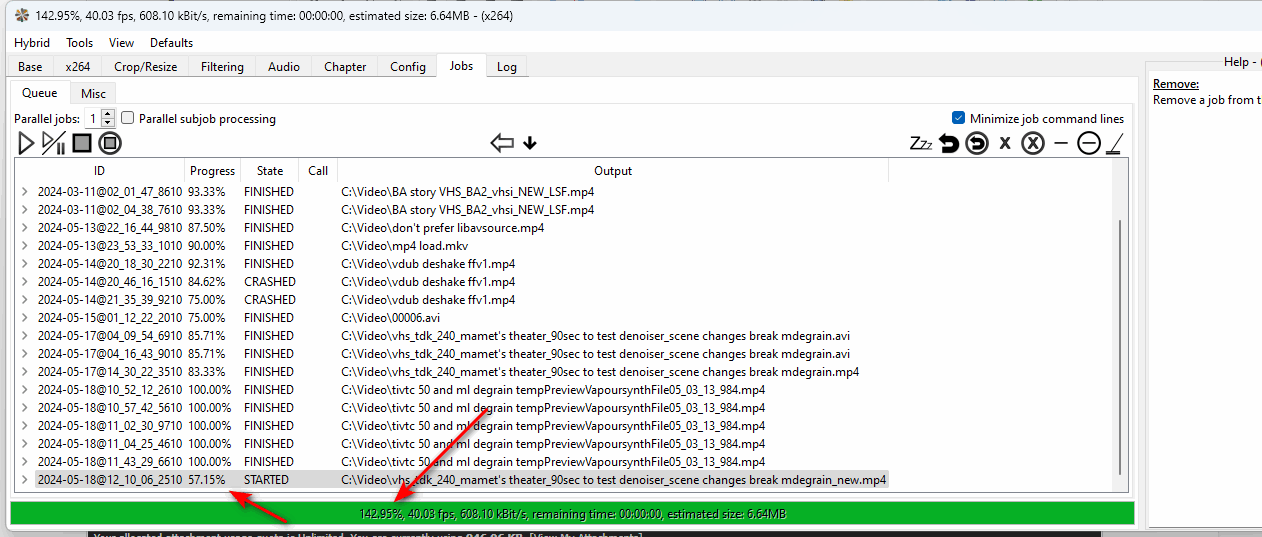Switch to the Filtering tab
1262x537 pixels.
pyautogui.click(x=222, y=67)
